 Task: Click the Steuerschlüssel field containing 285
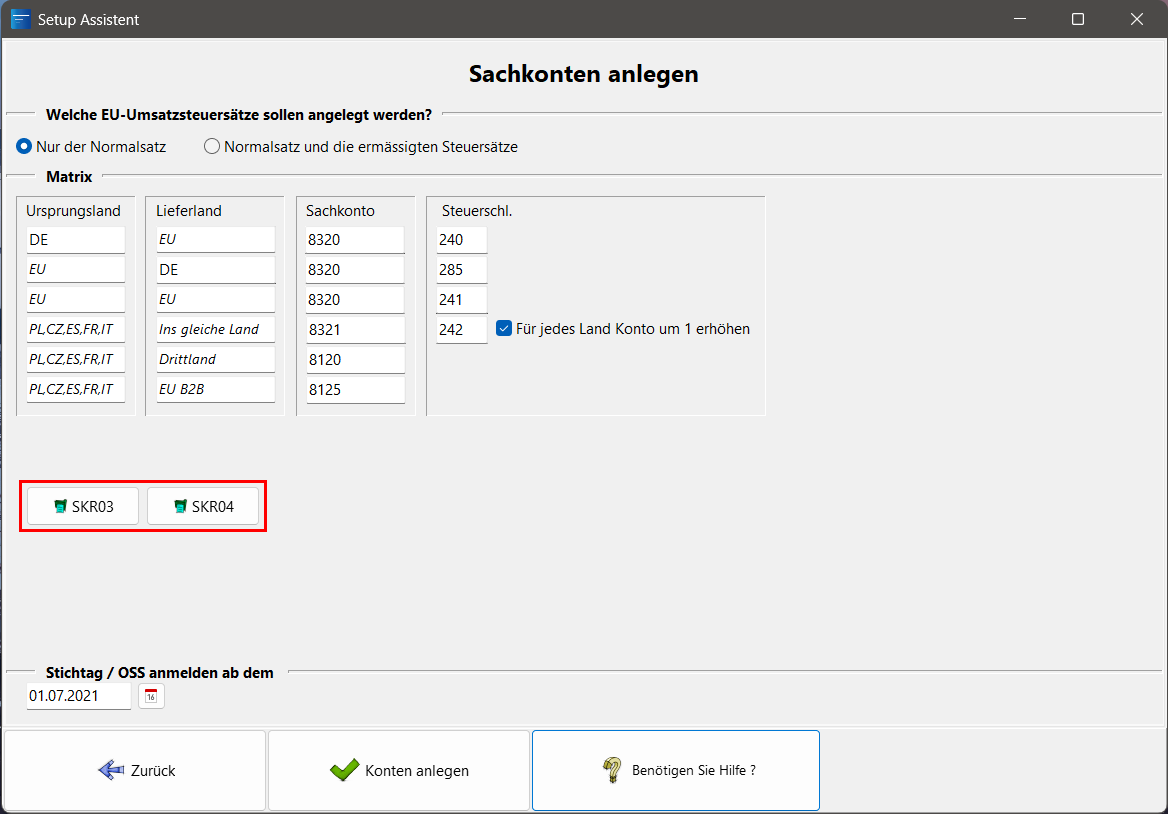point(461,270)
